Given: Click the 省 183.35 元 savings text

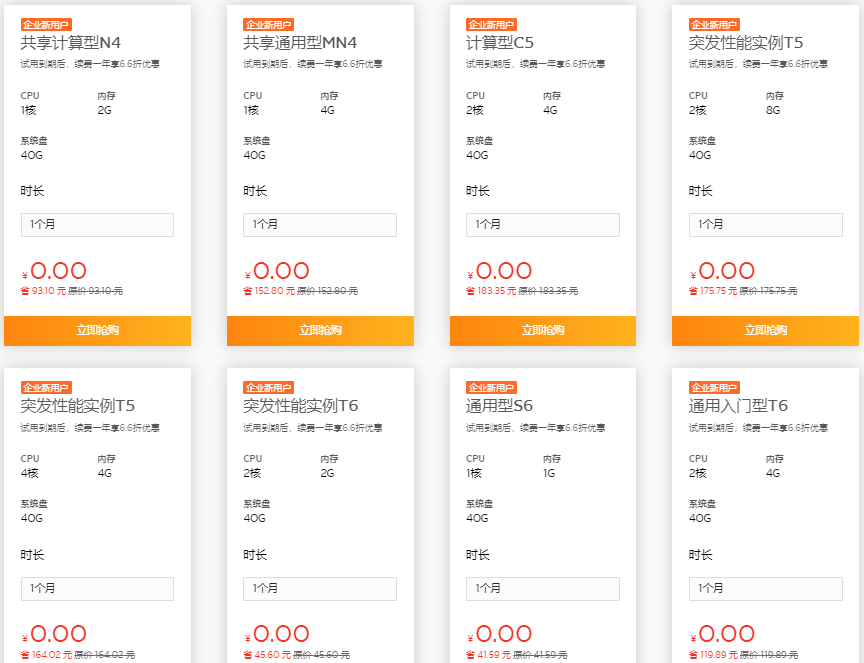Looking at the screenshot, I should click(491, 291).
